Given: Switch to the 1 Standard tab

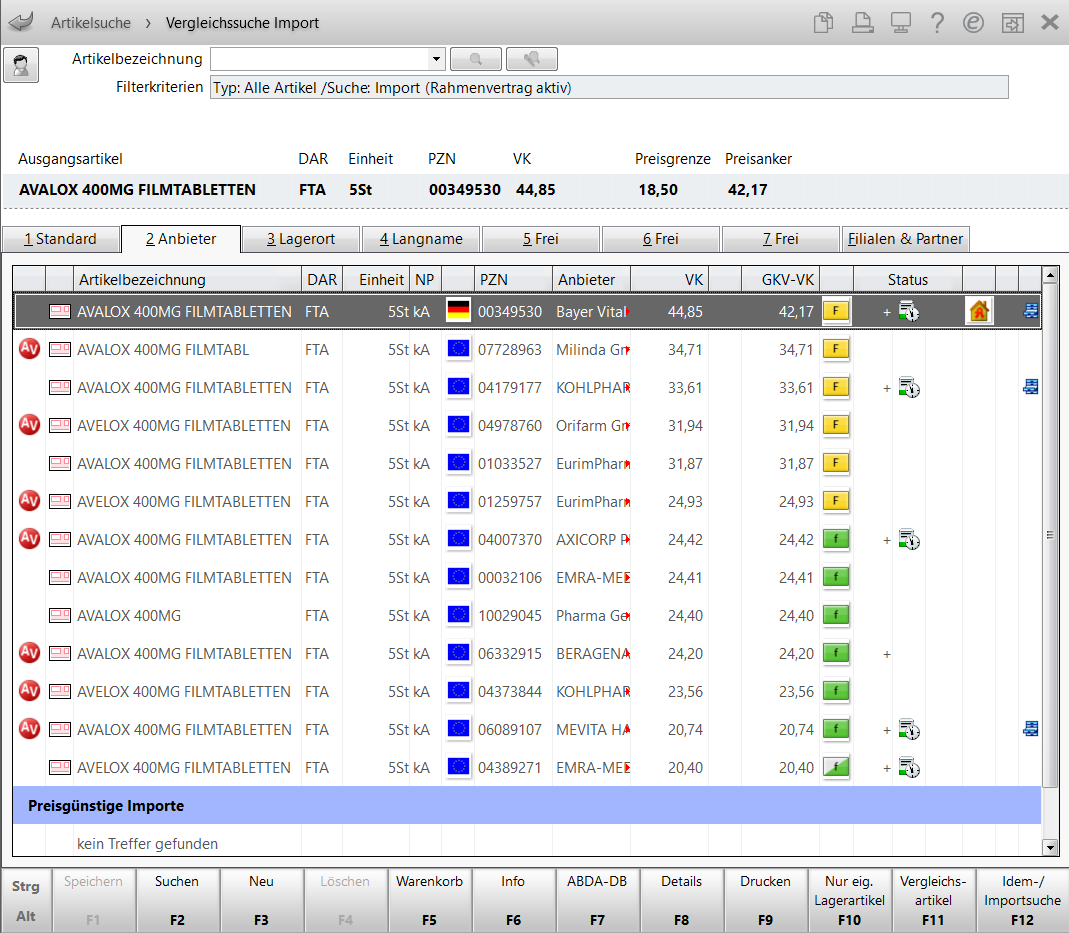Looking at the screenshot, I should 60,239.
